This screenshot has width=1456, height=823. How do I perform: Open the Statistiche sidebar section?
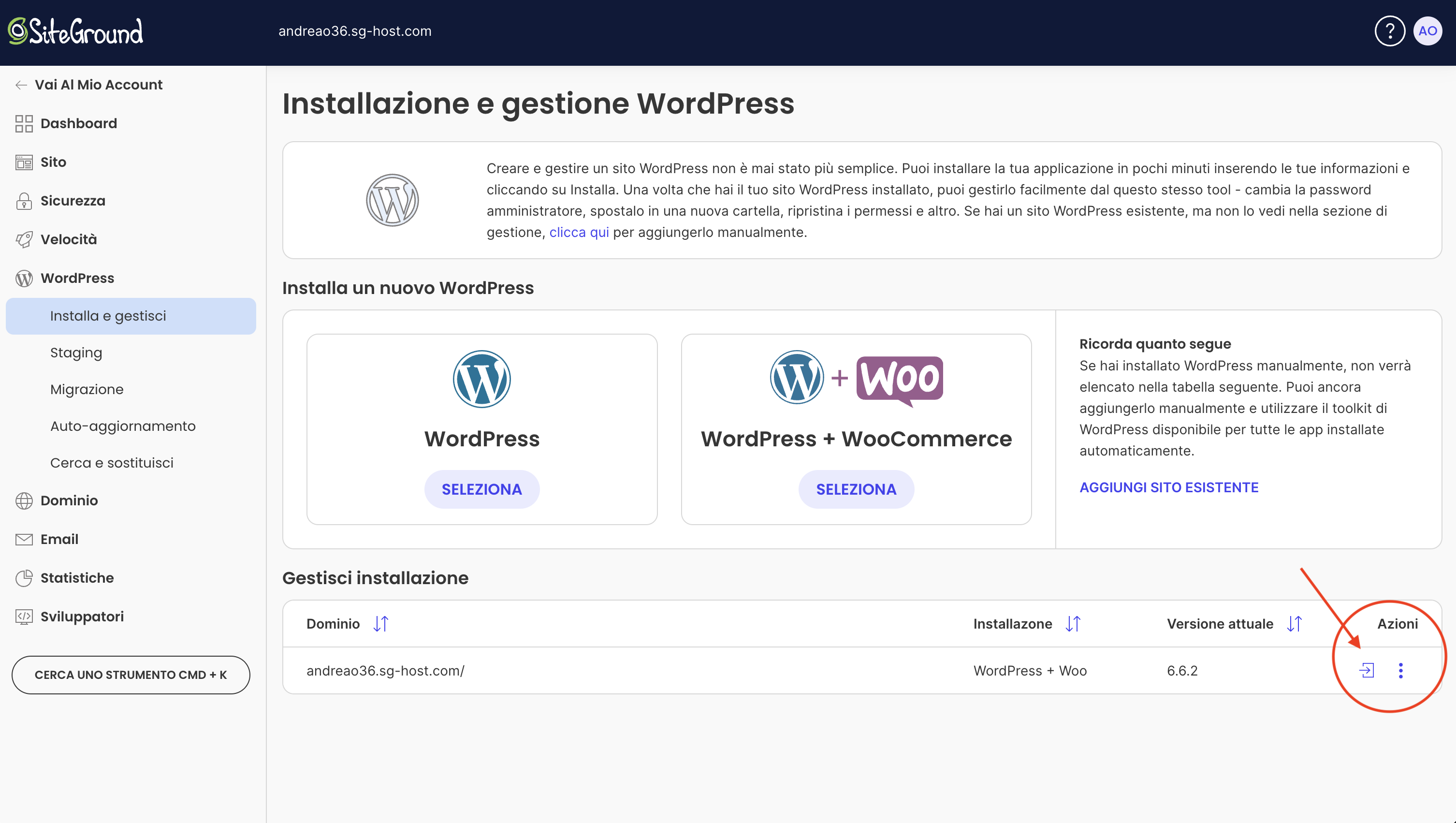click(x=77, y=578)
